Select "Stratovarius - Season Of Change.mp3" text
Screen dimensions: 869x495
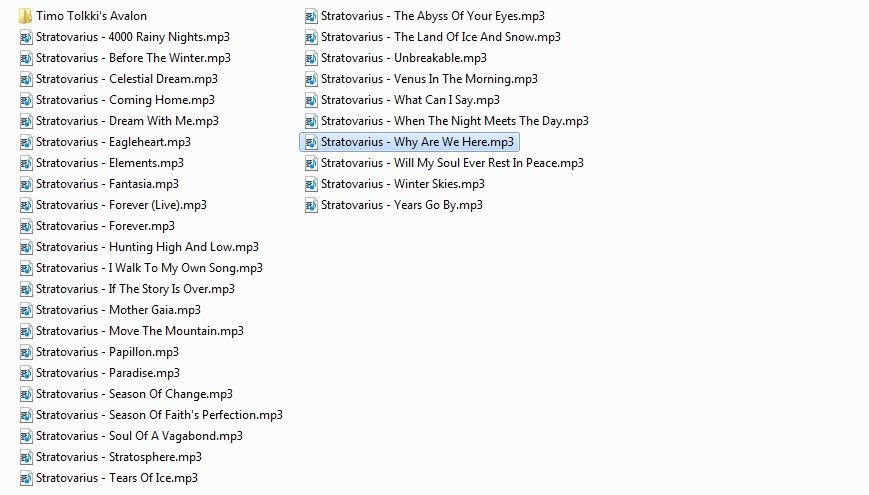tap(135, 395)
